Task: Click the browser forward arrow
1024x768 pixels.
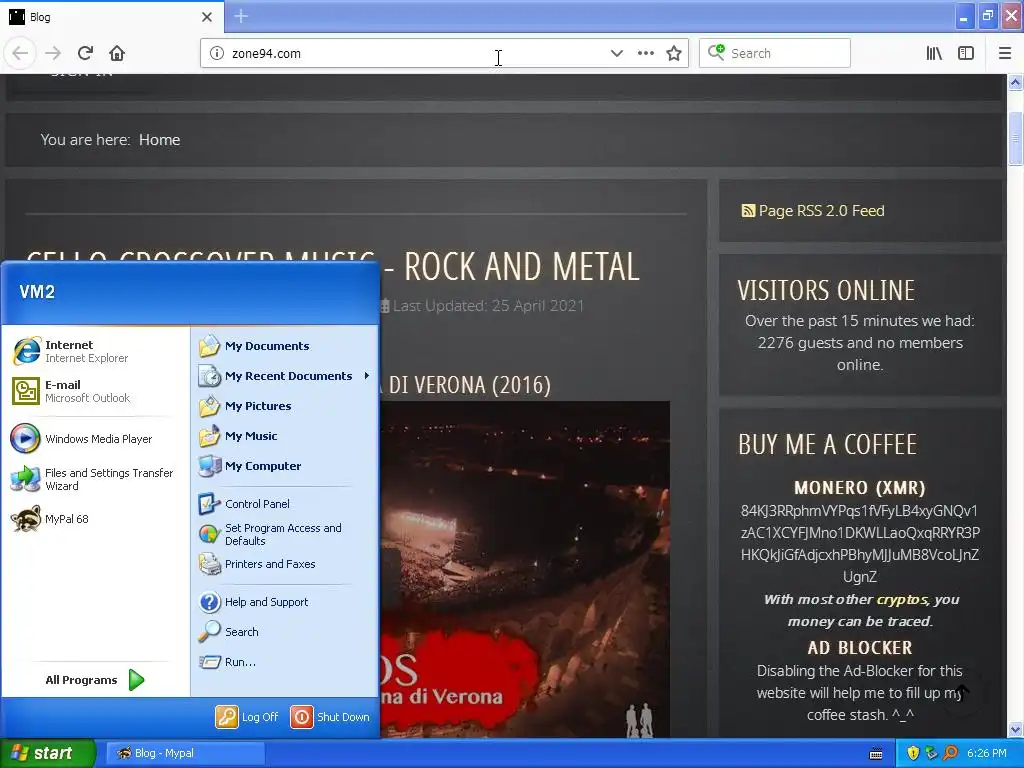Action: 53,53
